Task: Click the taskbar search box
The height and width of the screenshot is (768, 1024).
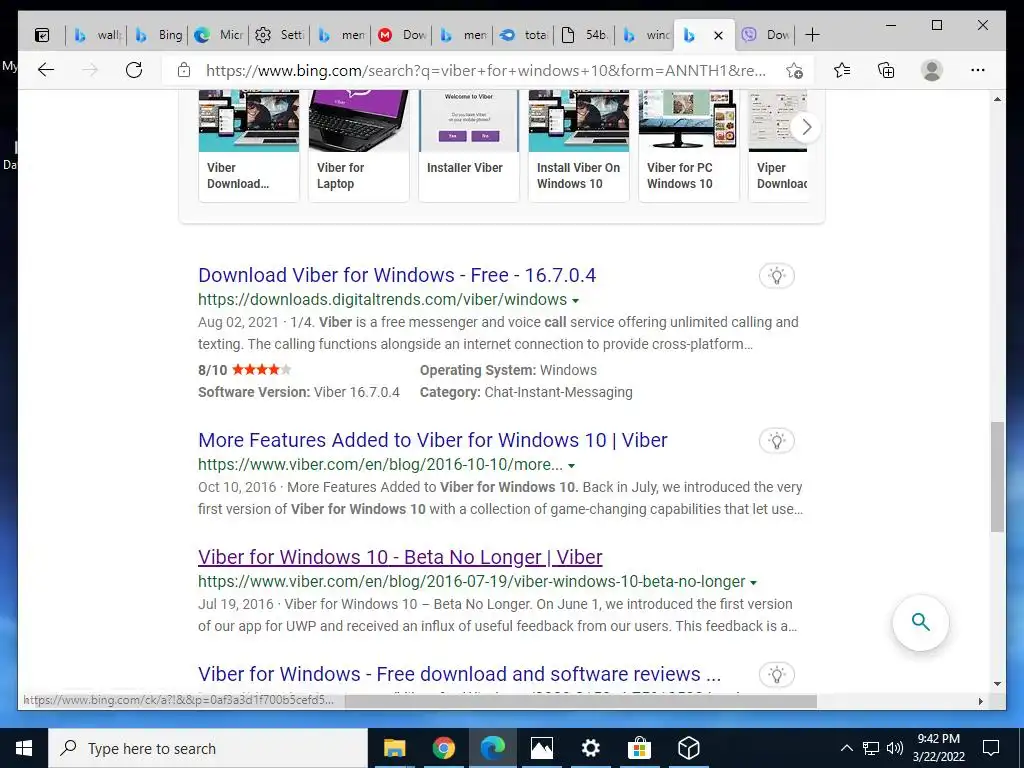Action: [x=208, y=748]
